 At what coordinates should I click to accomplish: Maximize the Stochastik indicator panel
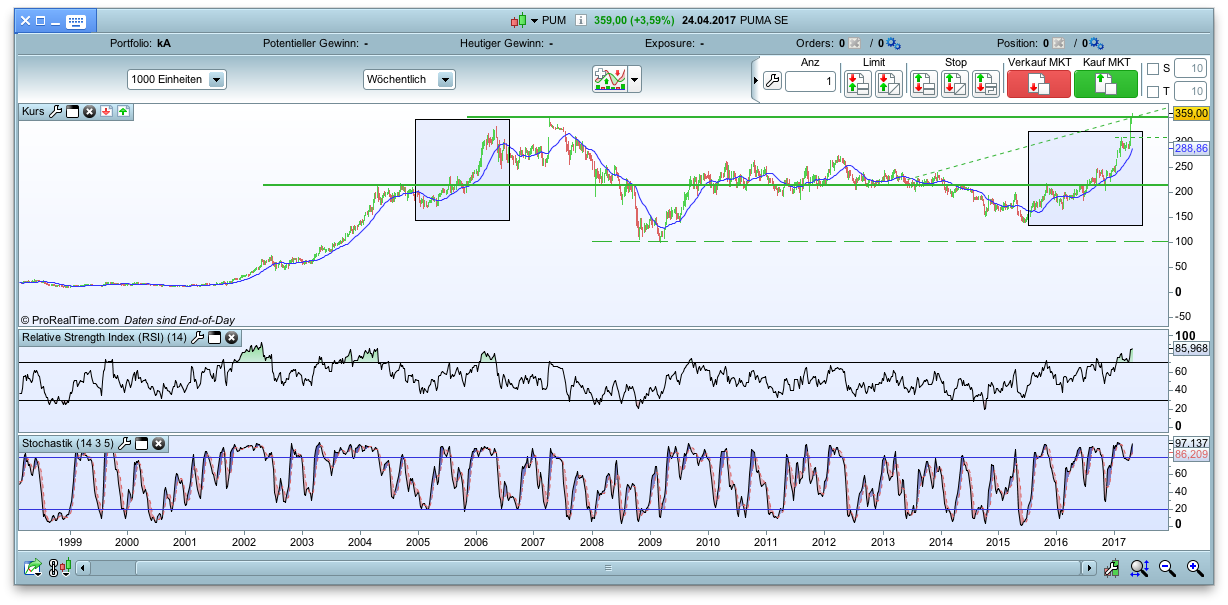tap(142, 443)
